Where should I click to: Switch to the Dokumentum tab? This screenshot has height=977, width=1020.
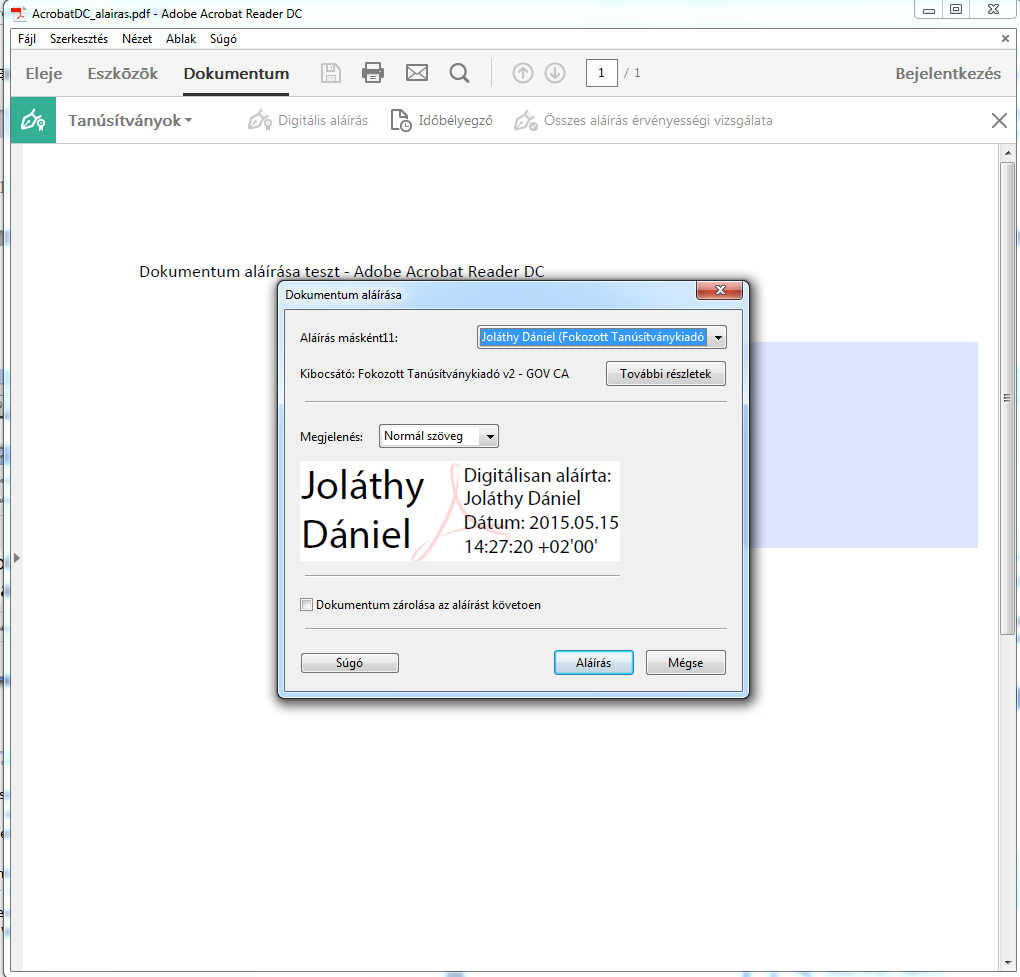tap(236, 74)
